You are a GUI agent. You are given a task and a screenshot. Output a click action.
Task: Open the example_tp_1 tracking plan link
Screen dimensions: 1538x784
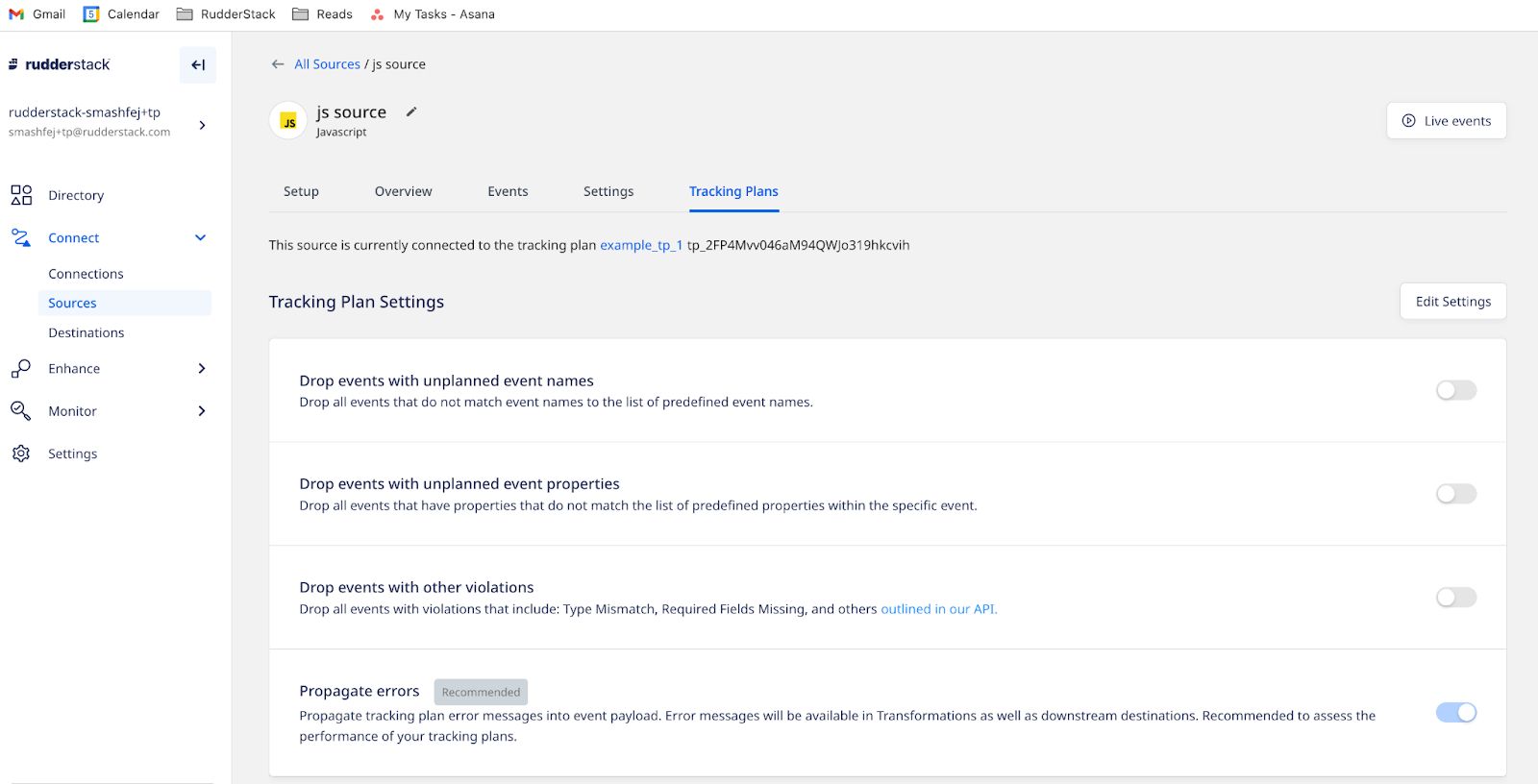tap(641, 245)
